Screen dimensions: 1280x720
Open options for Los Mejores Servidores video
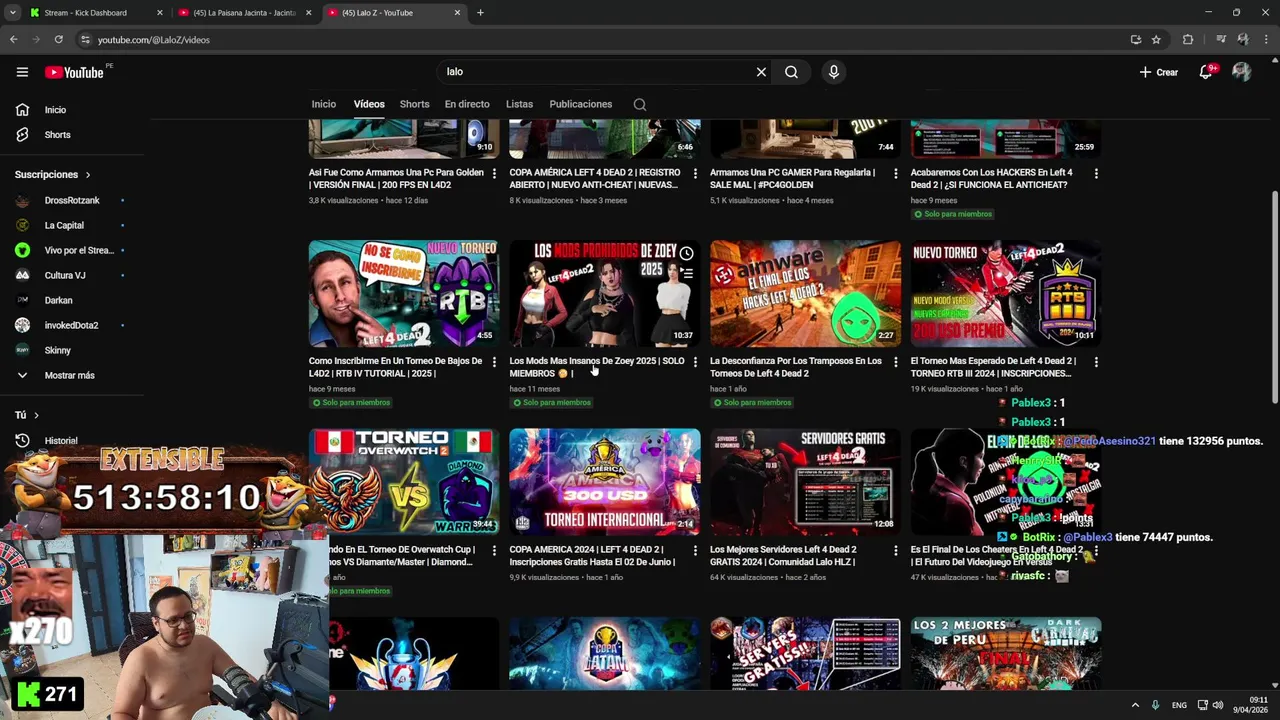pyautogui.click(x=895, y=551)
